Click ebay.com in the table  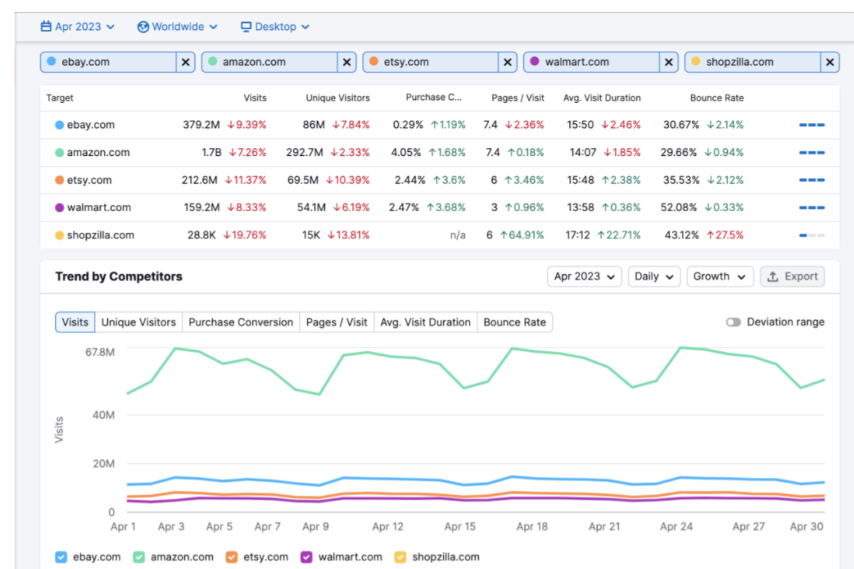90,125
